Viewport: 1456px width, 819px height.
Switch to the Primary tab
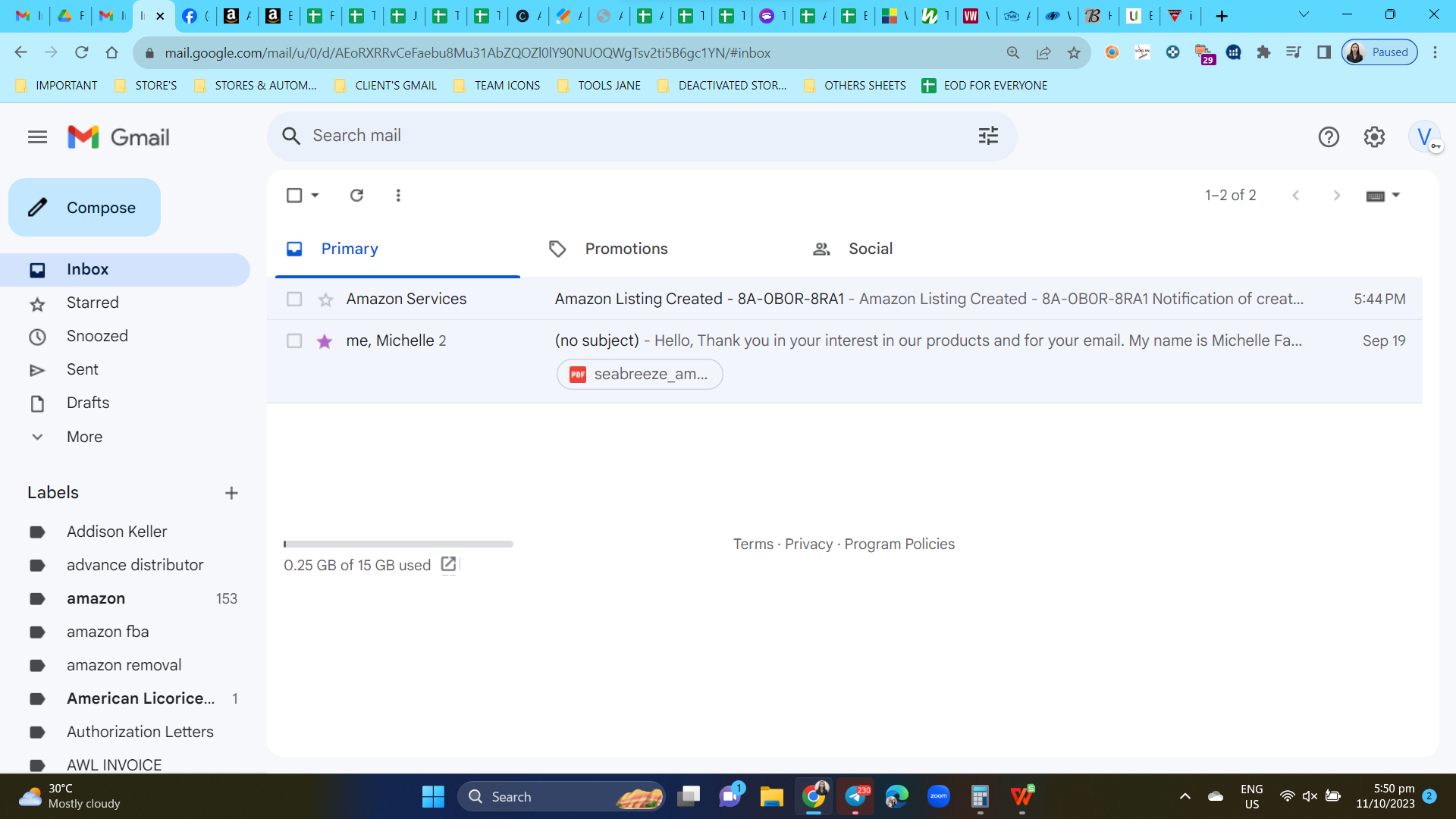coord(397,249)
